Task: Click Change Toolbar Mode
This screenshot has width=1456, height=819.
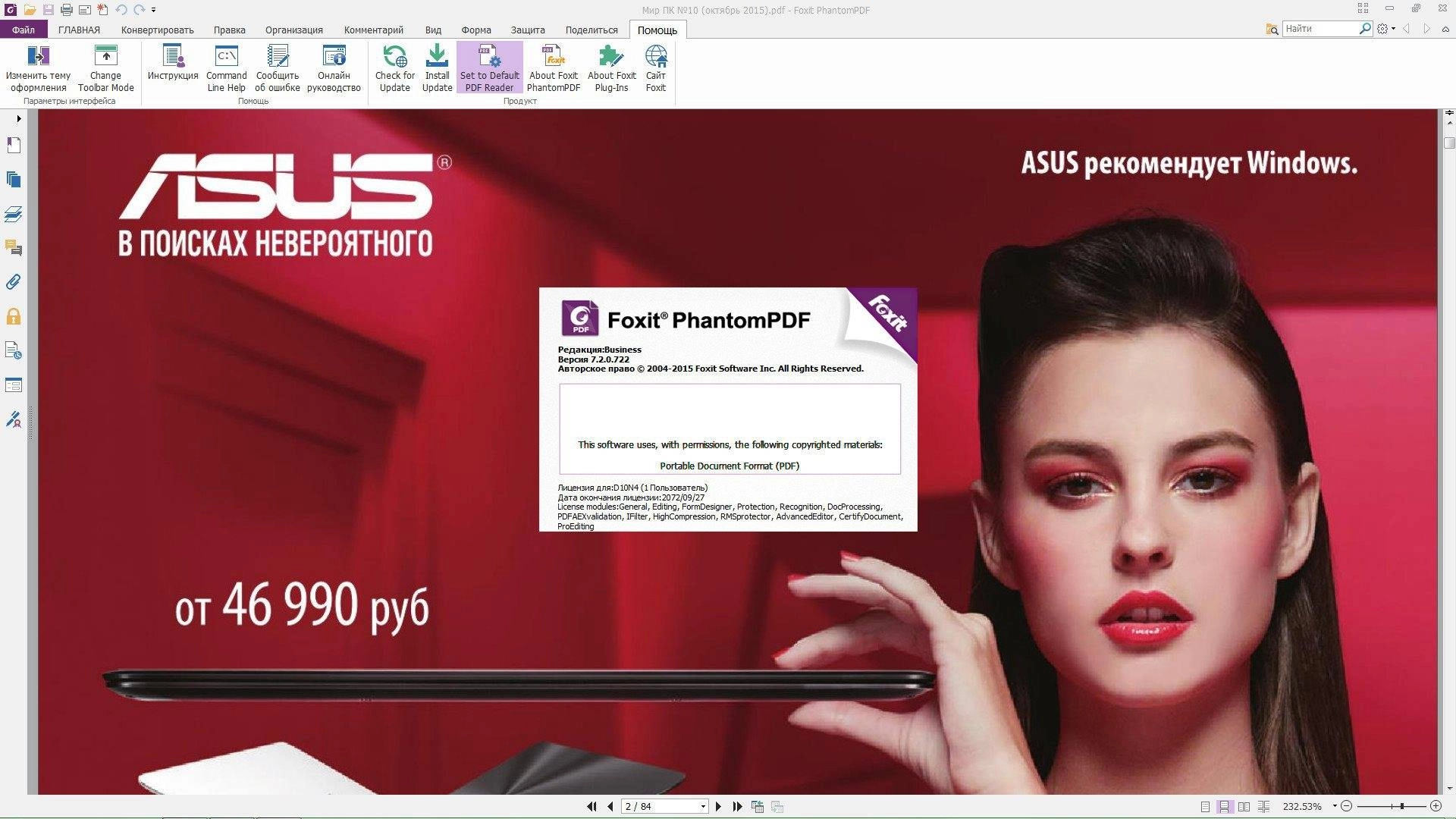Action: point(105,68)
